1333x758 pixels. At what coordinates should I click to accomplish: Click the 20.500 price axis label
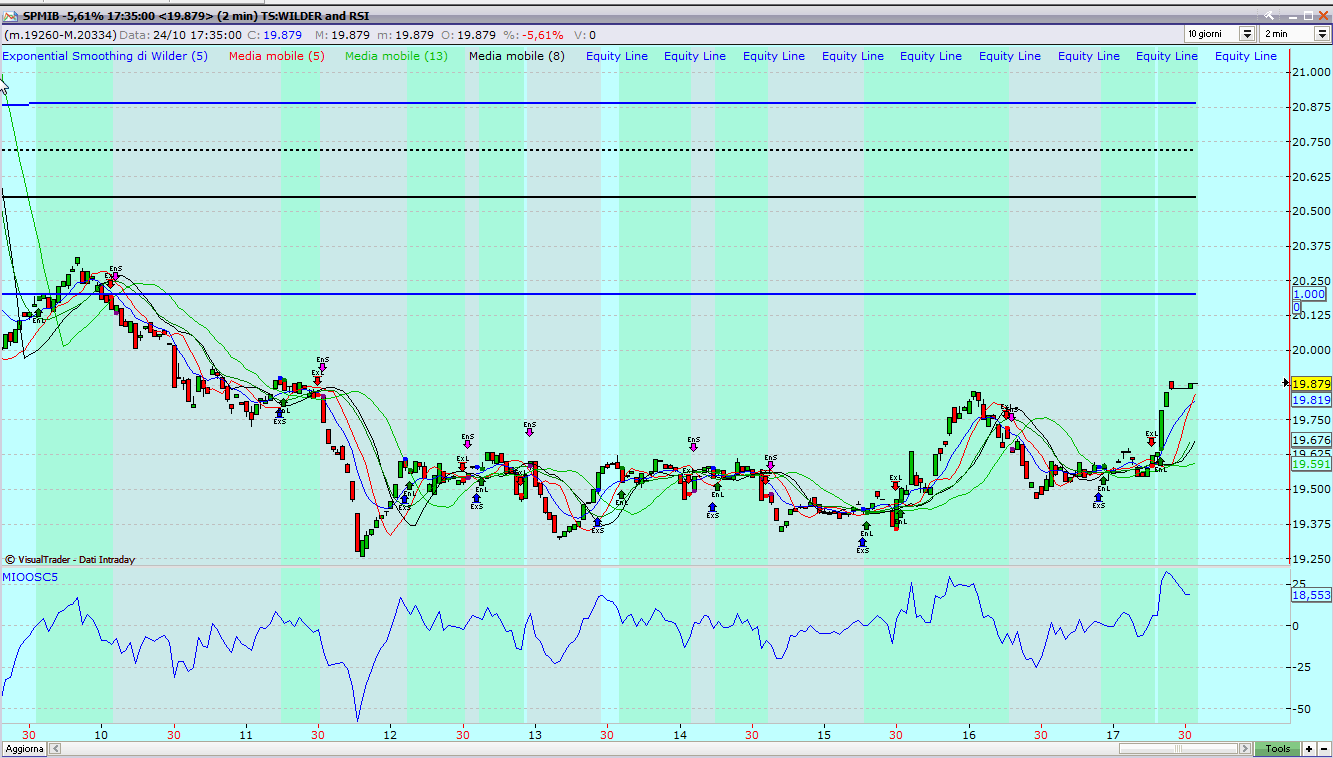click(1311, 211)
